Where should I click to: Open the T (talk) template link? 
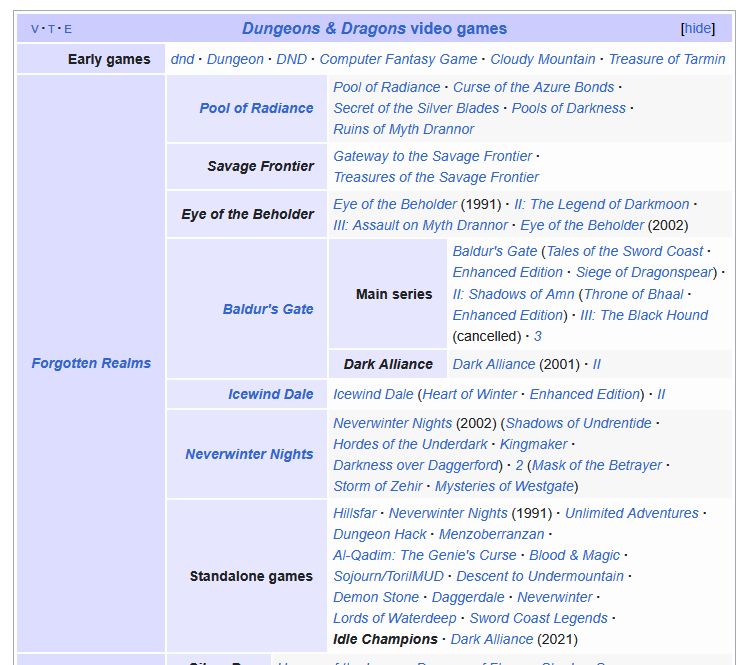(x=51, y=29)
